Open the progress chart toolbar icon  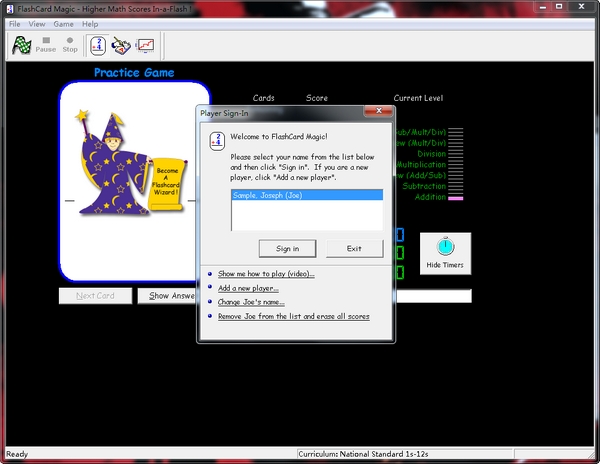click(x=145, y=46)
